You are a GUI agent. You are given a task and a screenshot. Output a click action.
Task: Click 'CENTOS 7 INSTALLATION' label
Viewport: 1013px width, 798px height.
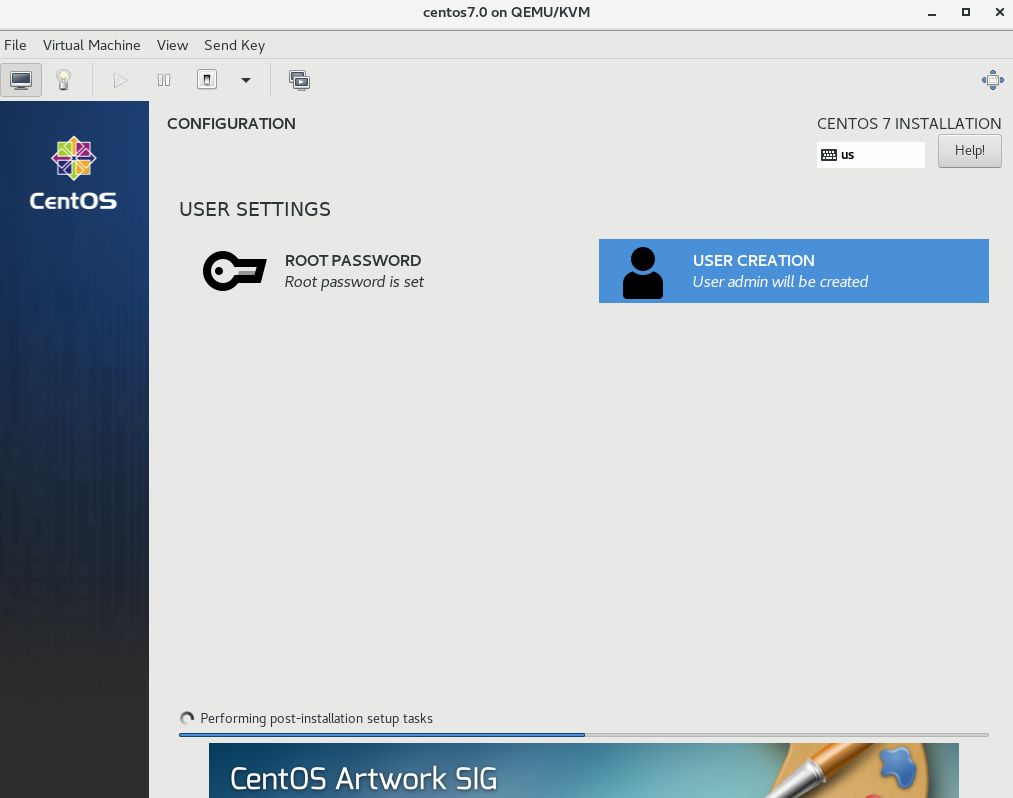909,123
